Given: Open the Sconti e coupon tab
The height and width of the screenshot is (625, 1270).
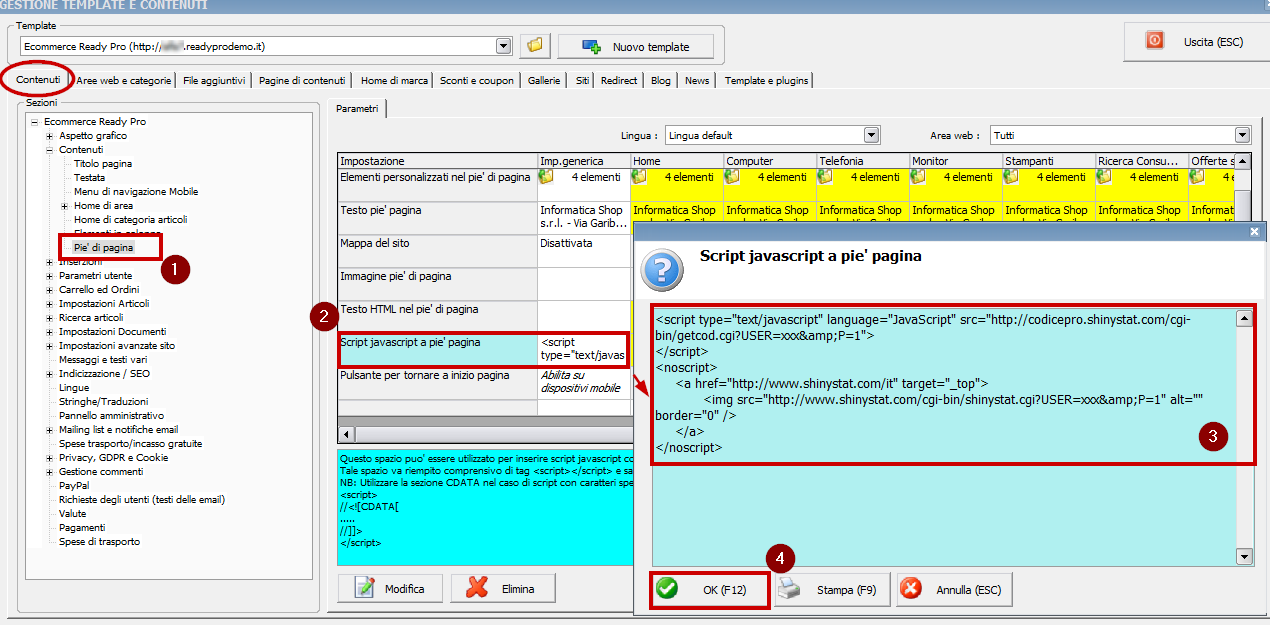Looking at the screenshot, I should (477, 80).
